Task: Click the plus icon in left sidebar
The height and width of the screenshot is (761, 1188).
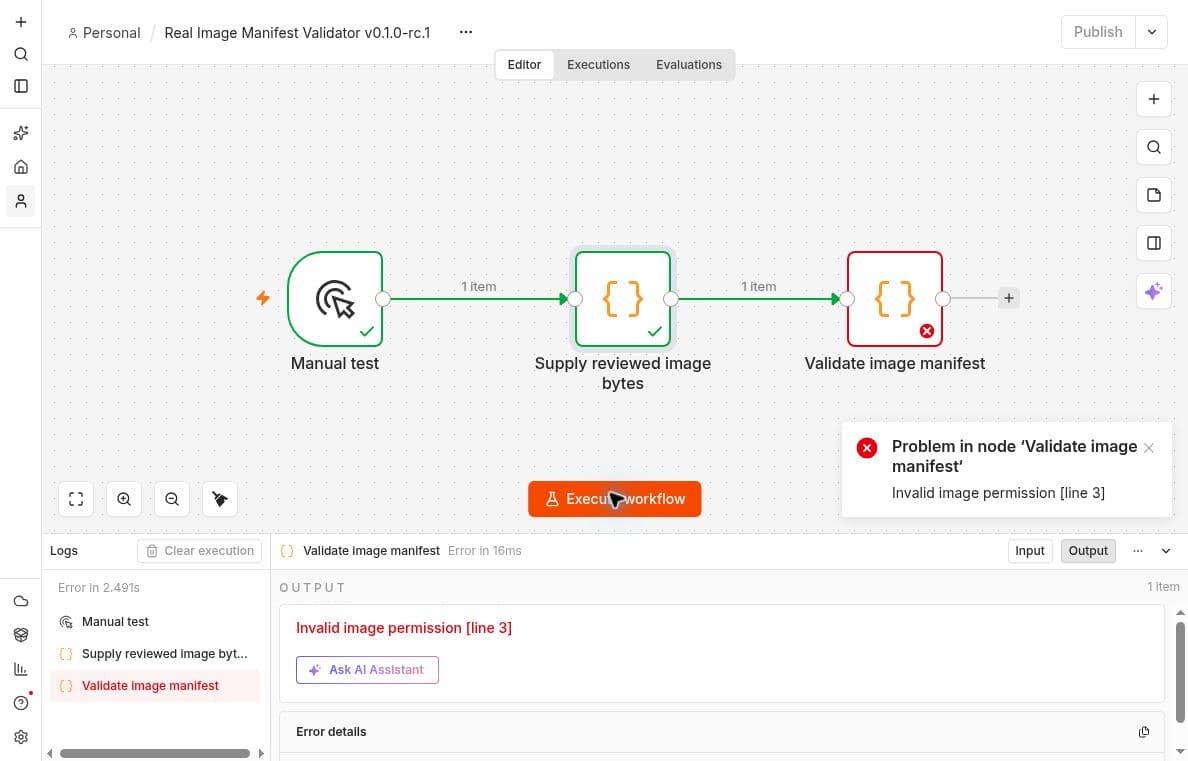Action: click(x=21, y=22)
